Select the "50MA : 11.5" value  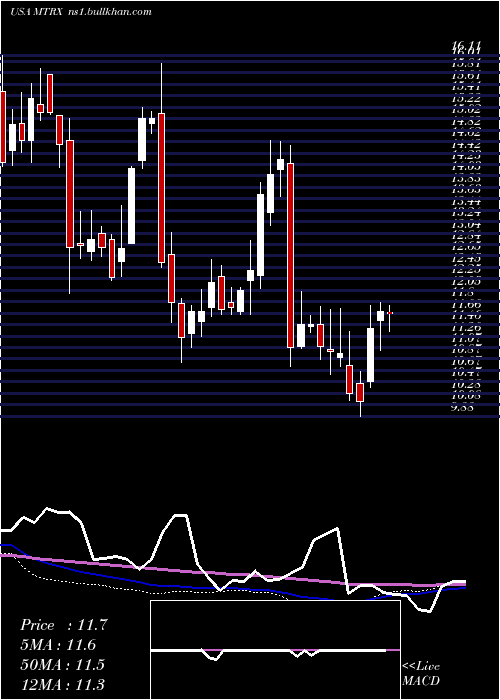coord(62,664)
